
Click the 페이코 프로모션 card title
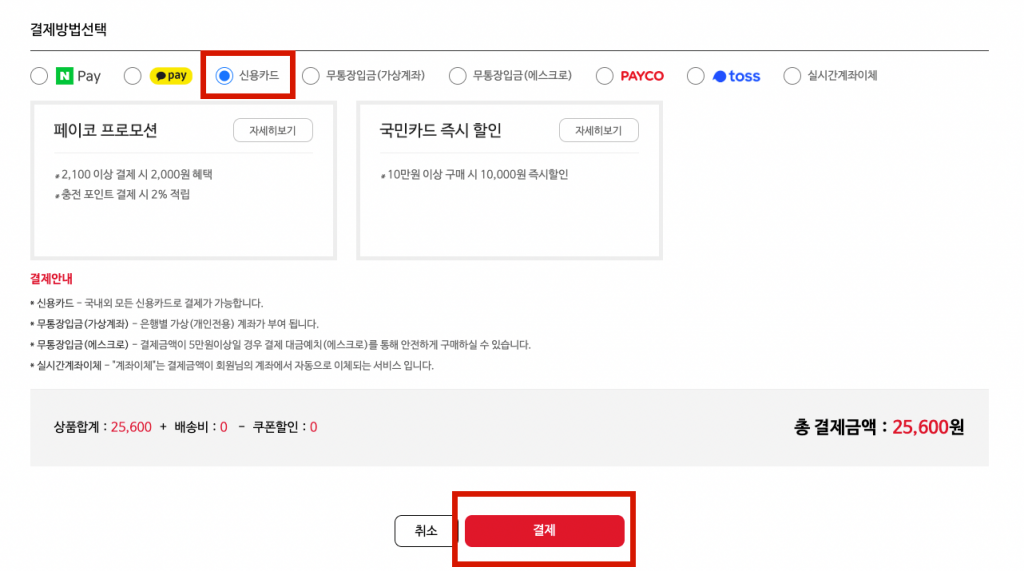(106, 131)
